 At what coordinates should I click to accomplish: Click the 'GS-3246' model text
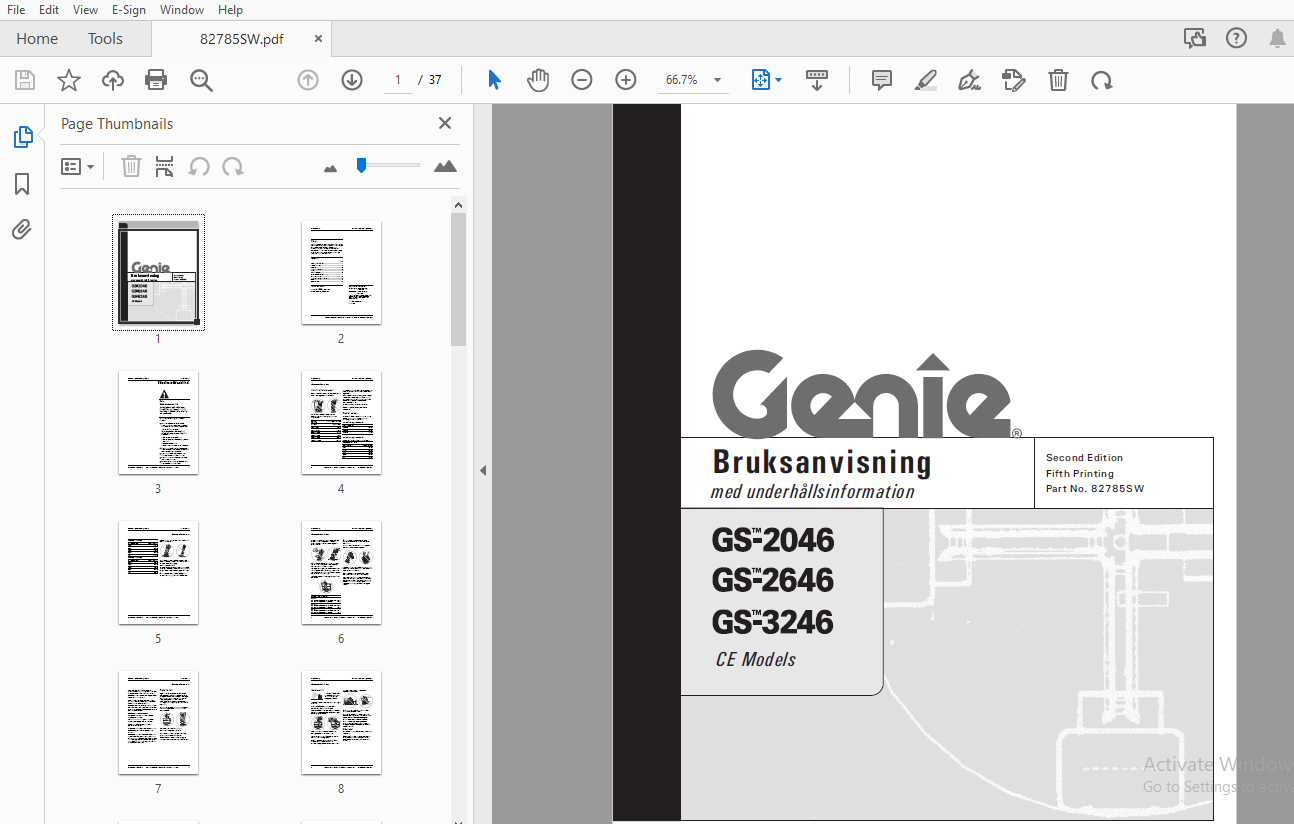[x=773, y=622]
